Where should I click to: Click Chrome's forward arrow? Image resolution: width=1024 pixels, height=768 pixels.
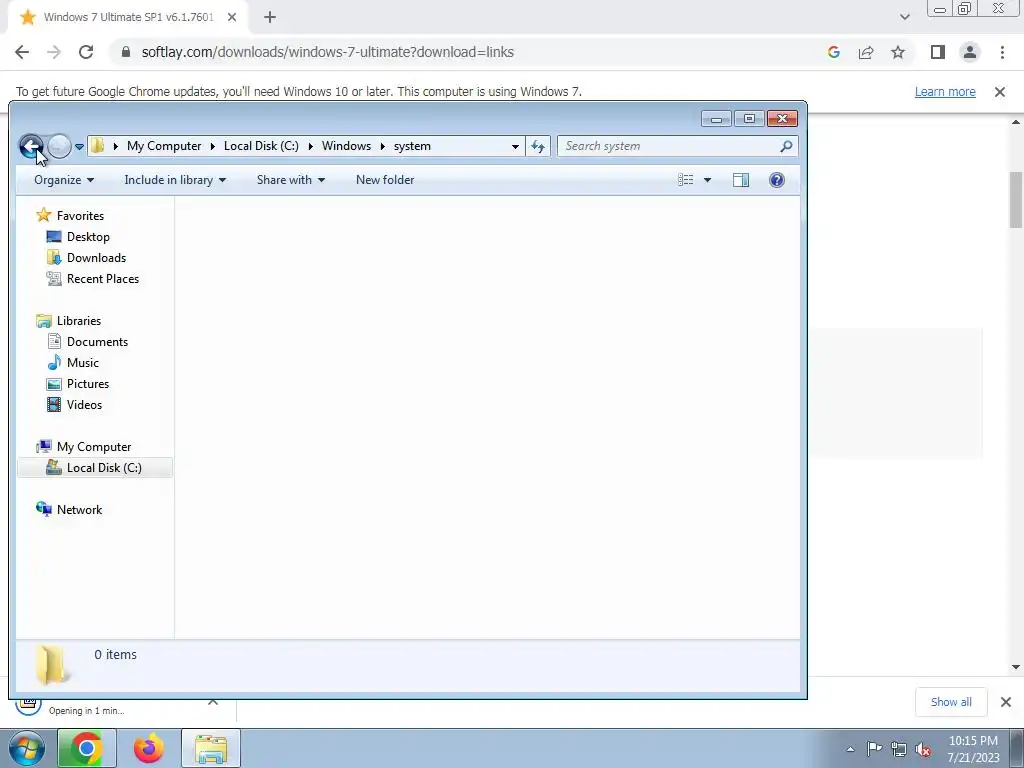pos(54,52)
